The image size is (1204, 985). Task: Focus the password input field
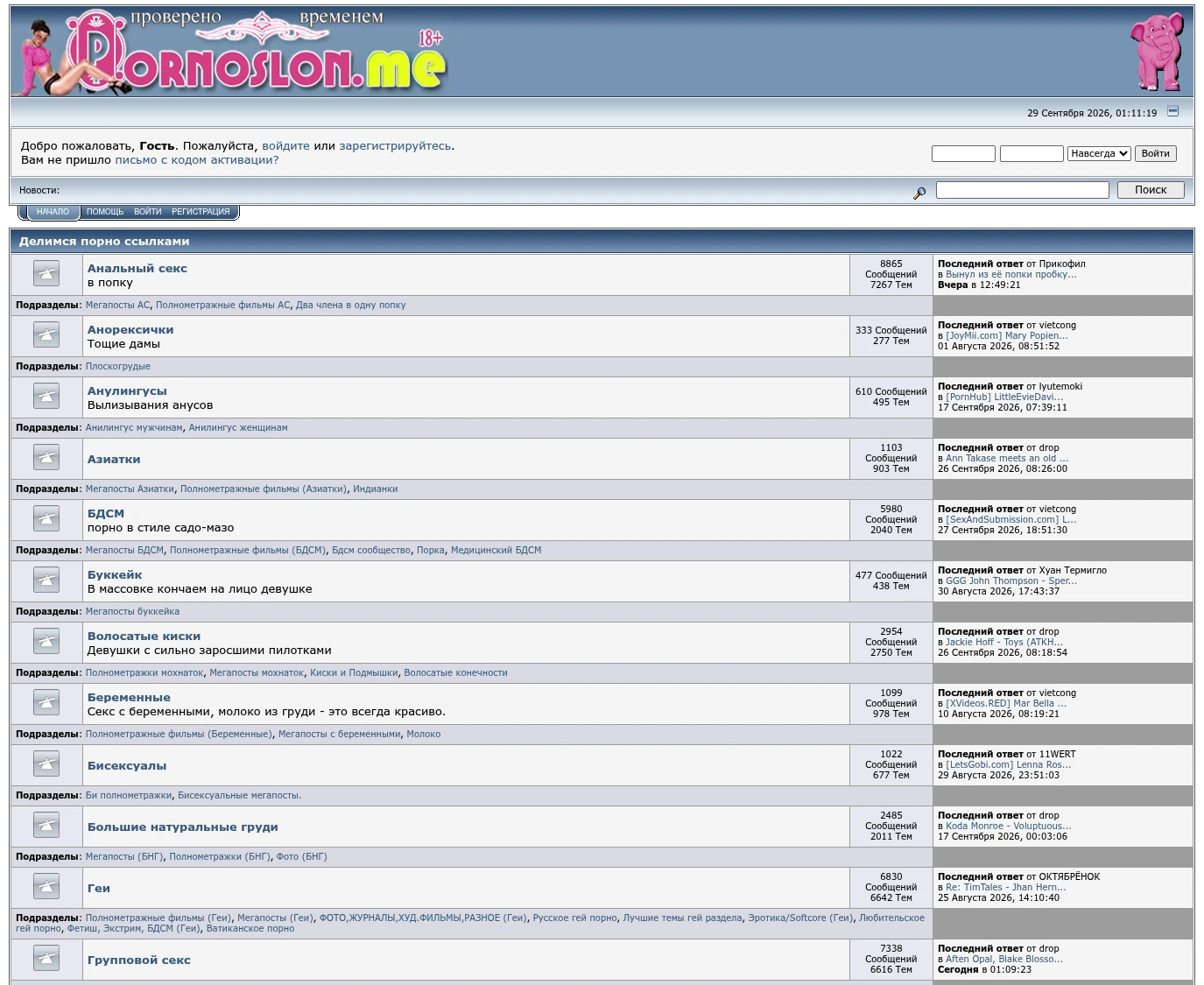coord(1031,154)
